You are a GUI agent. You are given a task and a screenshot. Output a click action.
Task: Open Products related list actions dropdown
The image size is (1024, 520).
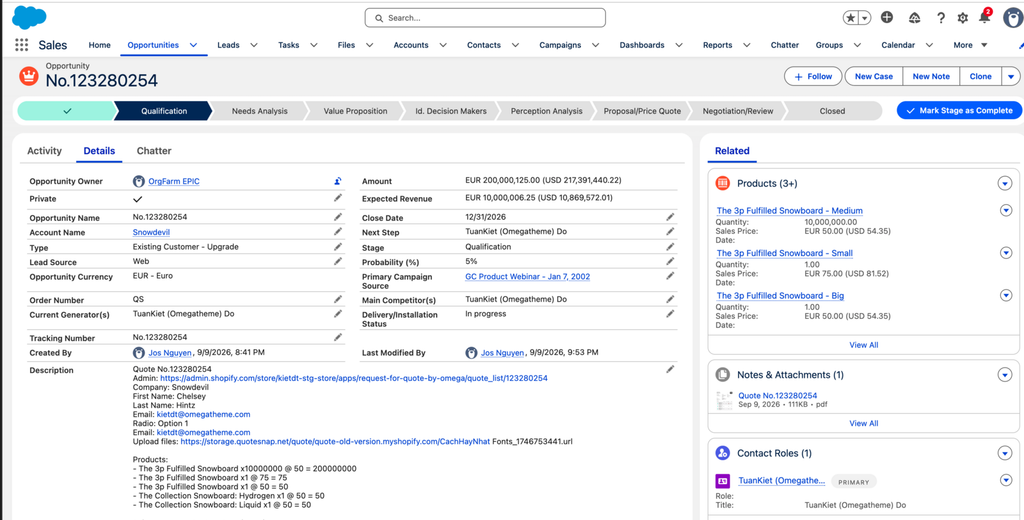point(1005,184)
